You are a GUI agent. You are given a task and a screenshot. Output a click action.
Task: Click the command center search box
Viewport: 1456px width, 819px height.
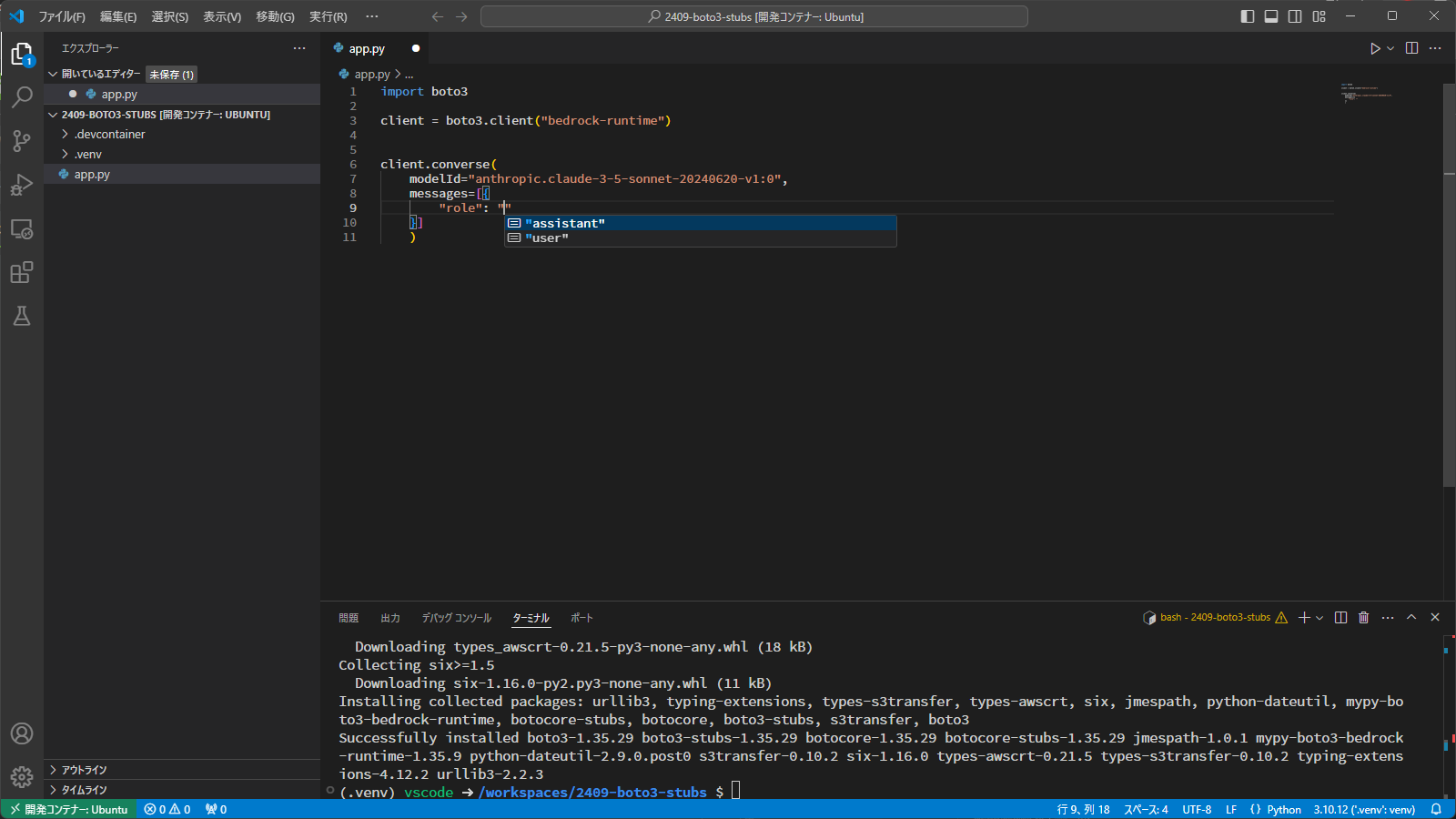[754, 16]
